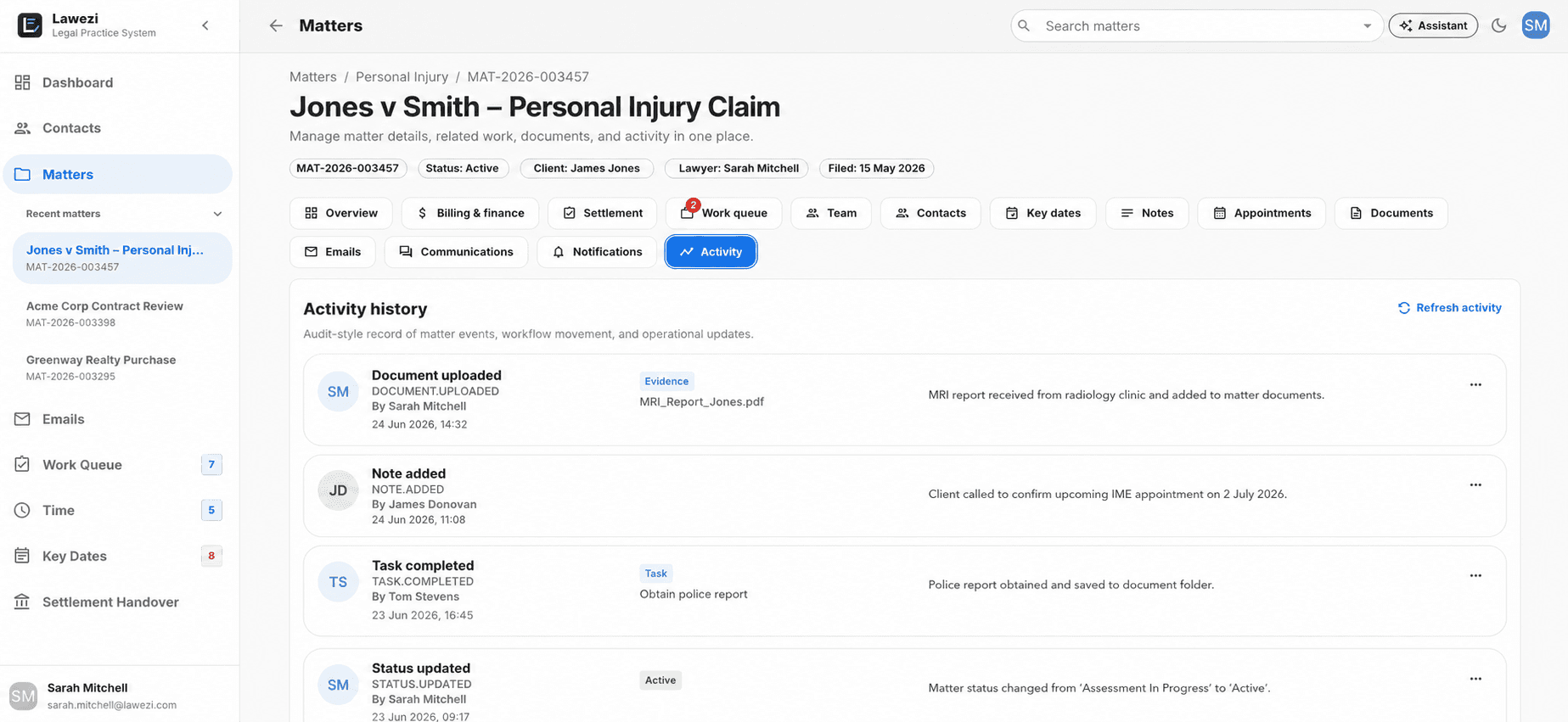Collapse the sidebar with chevron arrow
1568x722 pixels.
point(205,25)
